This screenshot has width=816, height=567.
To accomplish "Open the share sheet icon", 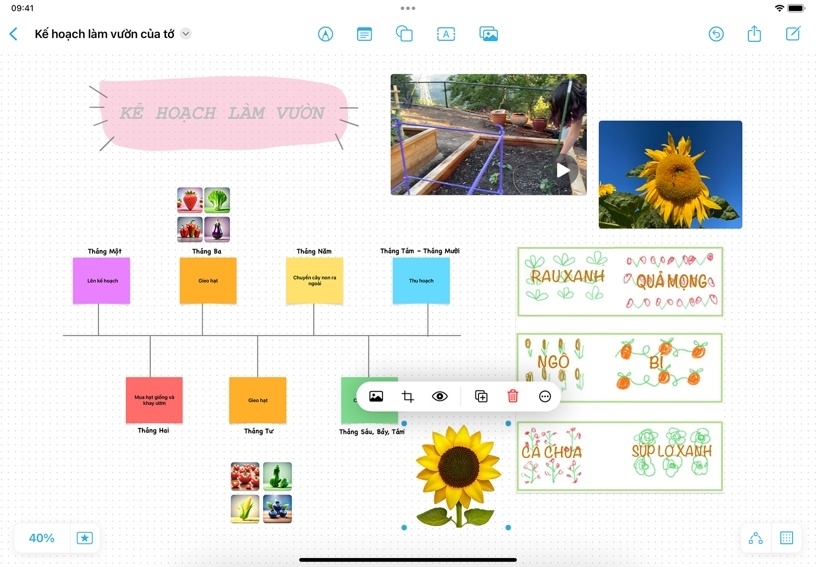I will click(754, 34).
